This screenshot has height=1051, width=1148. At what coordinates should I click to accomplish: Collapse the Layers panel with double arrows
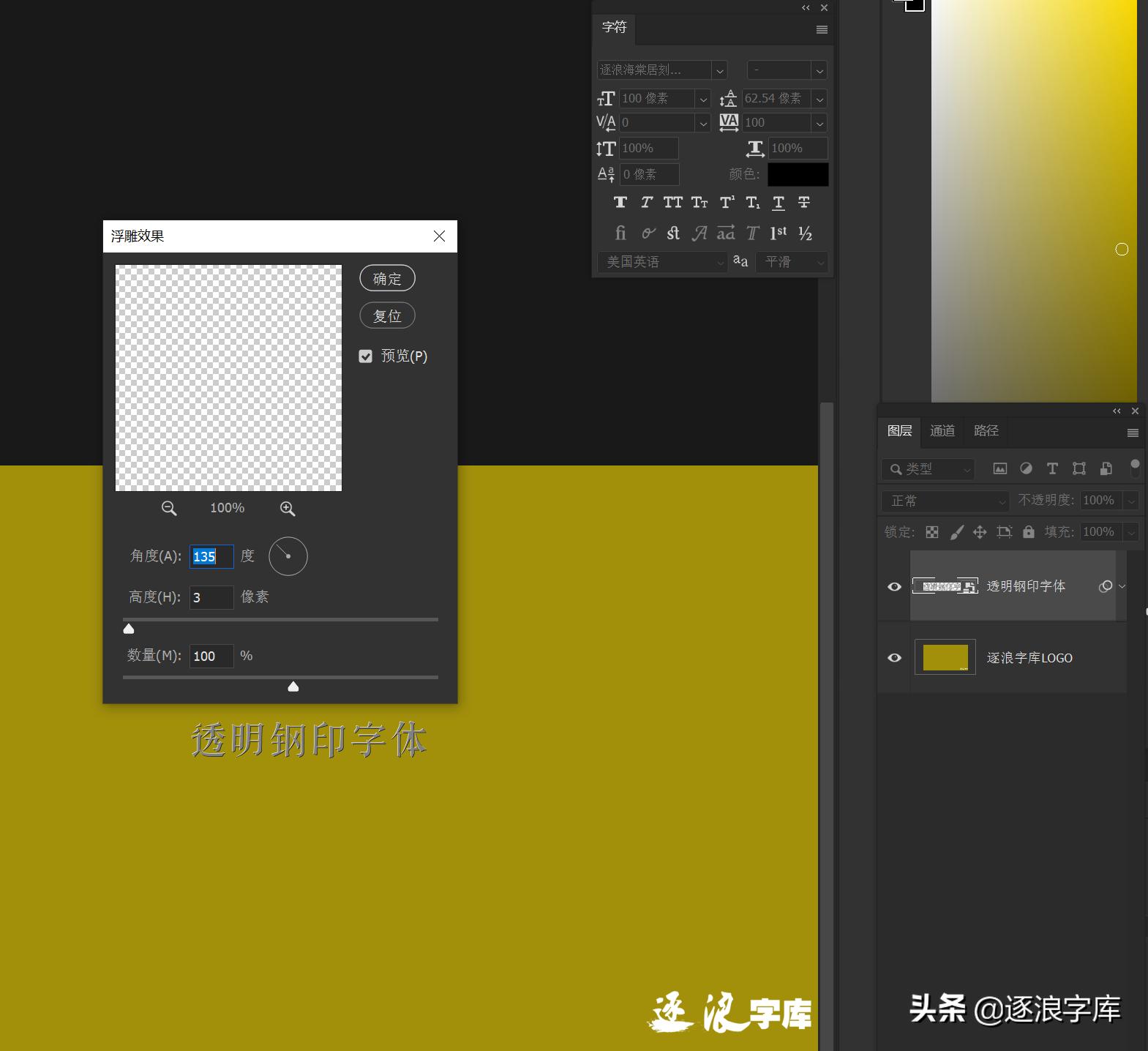(1117, 411)
